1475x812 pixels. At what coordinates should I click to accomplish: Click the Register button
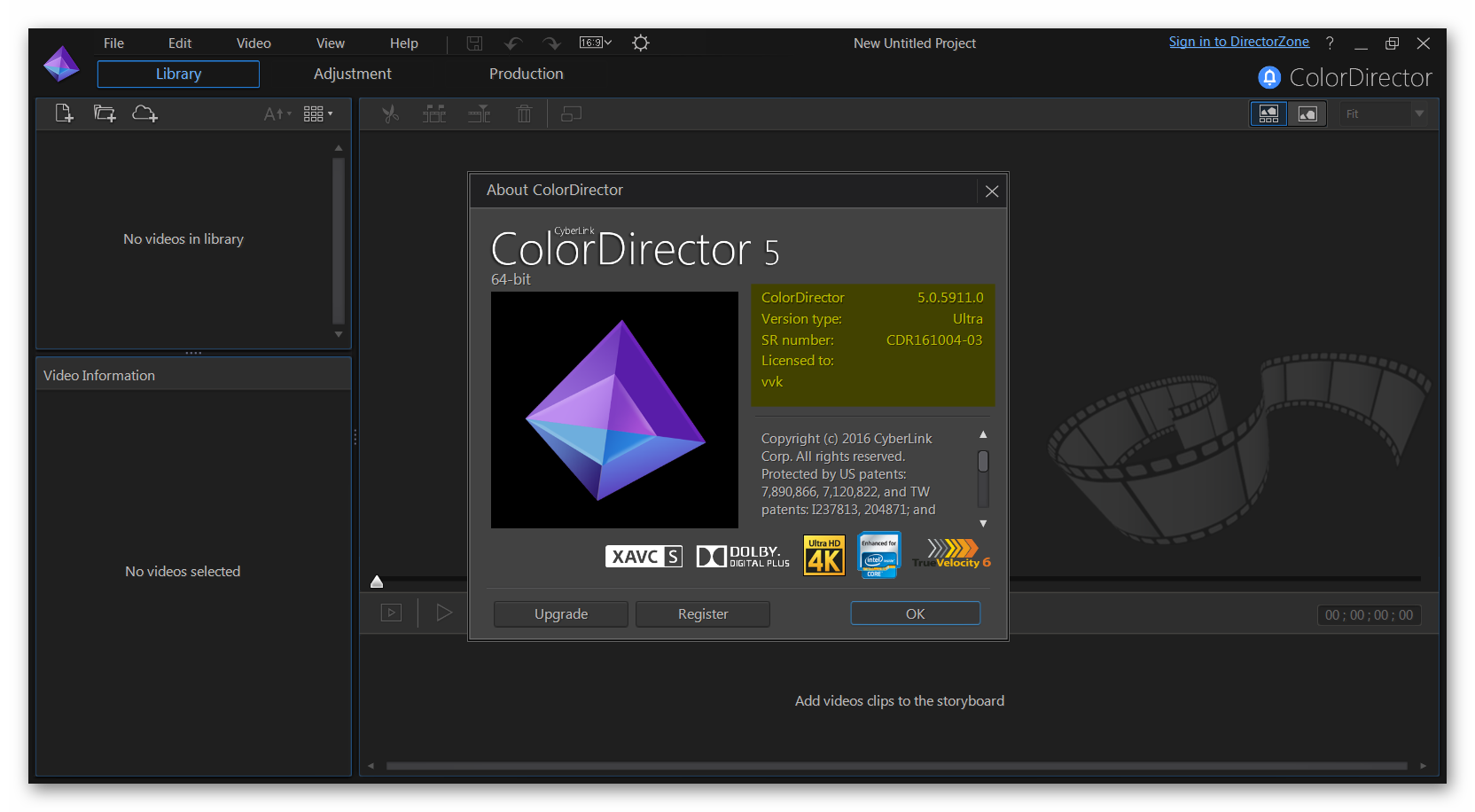point(703,613)
